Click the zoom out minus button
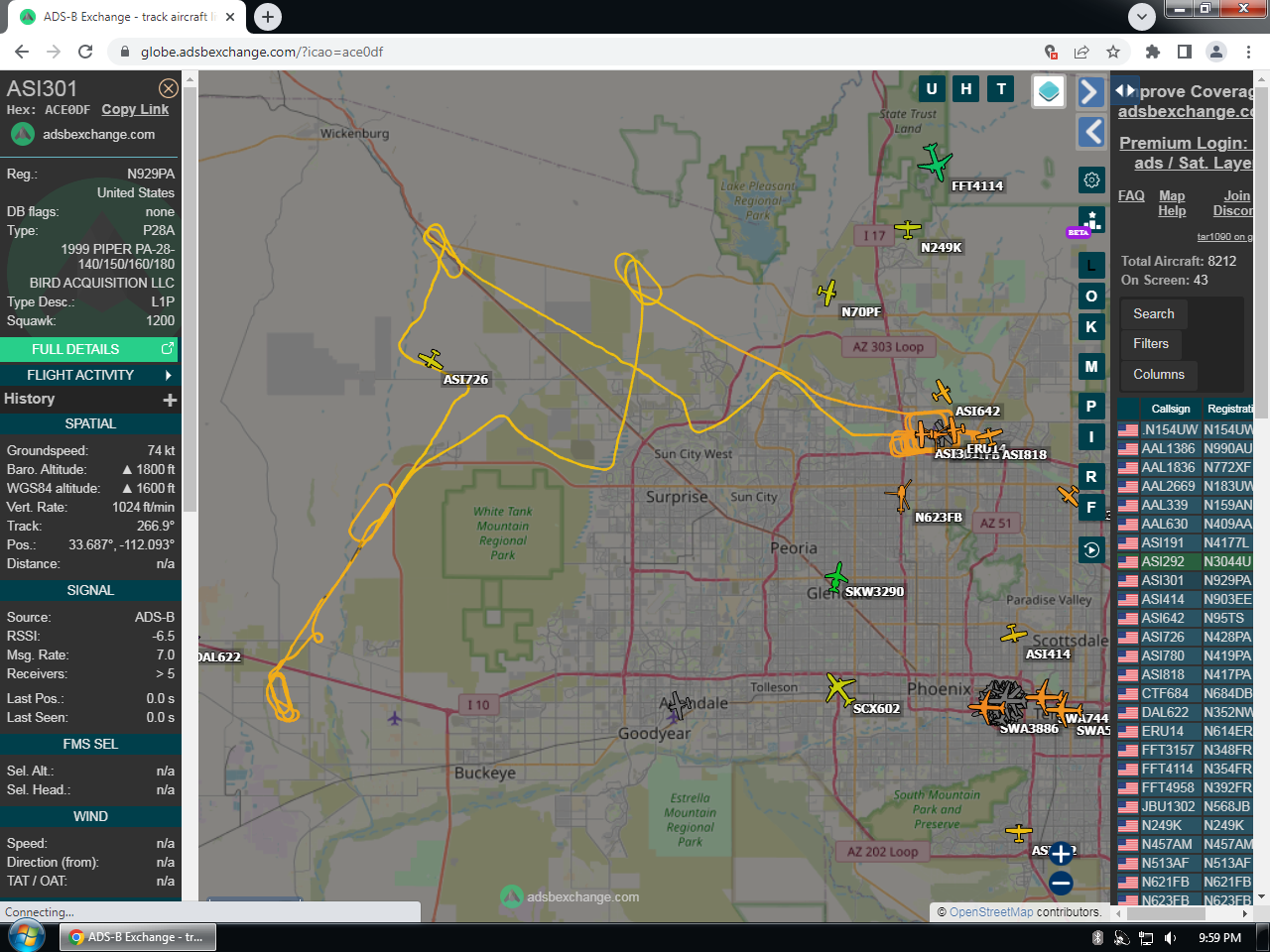Screen dimensions: 1270x952 tap(1061, 883)
